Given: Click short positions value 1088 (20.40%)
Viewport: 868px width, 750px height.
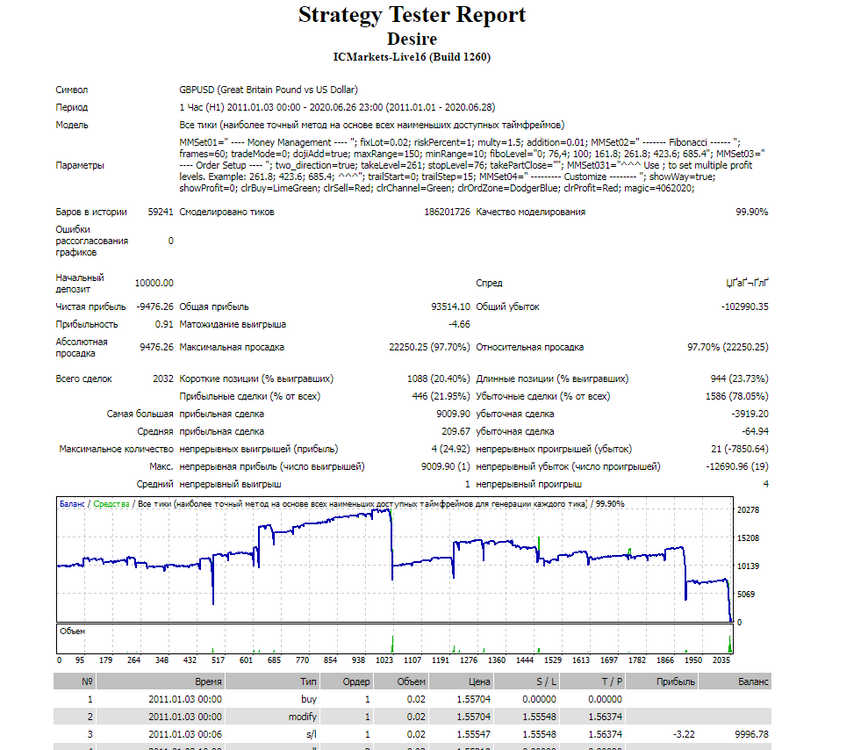Looking at the screenshot, I should point(438,379).
